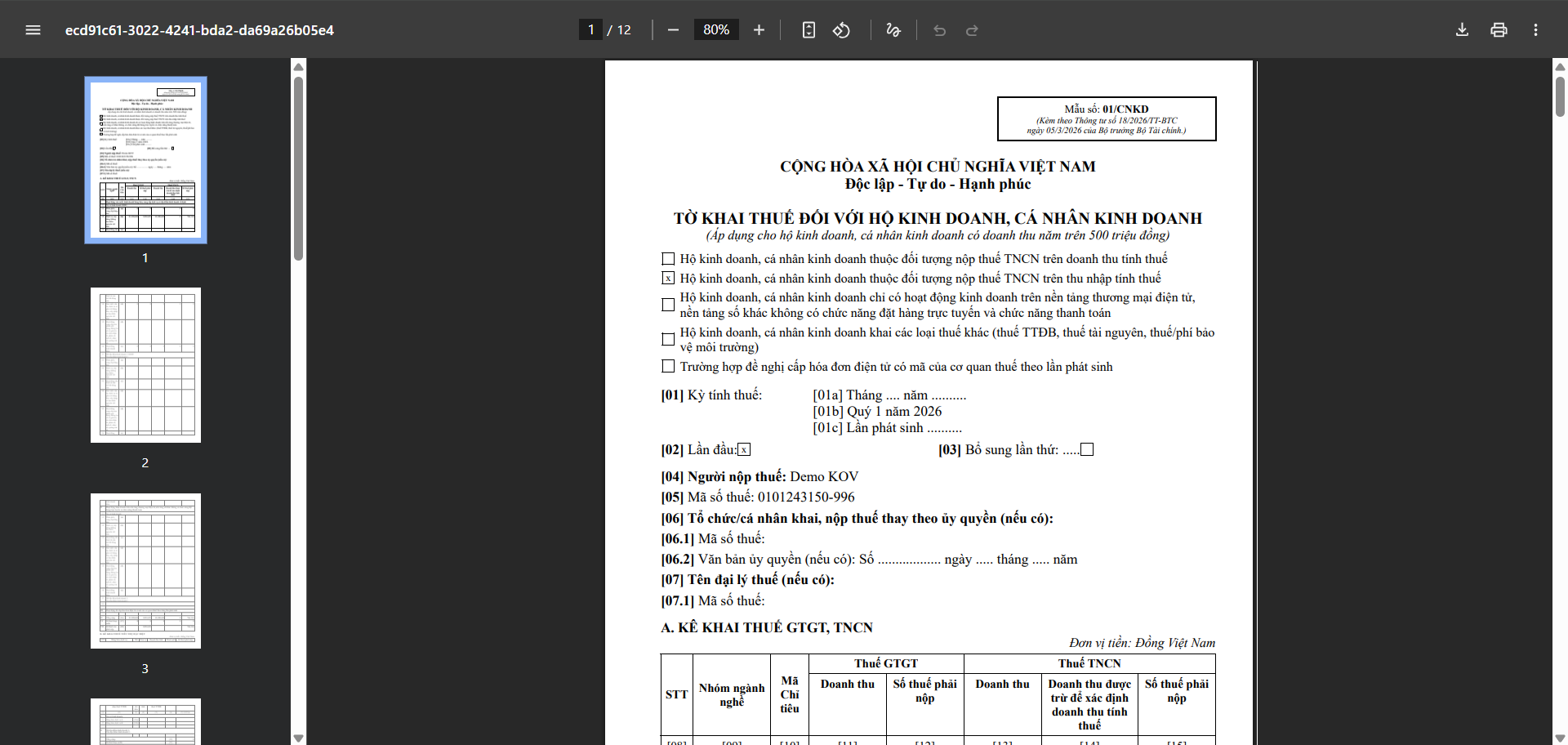1568x745 pixels.
Task: Click the 'Nhóm ngành nghề' column header
Action: (x=732, y=694)
